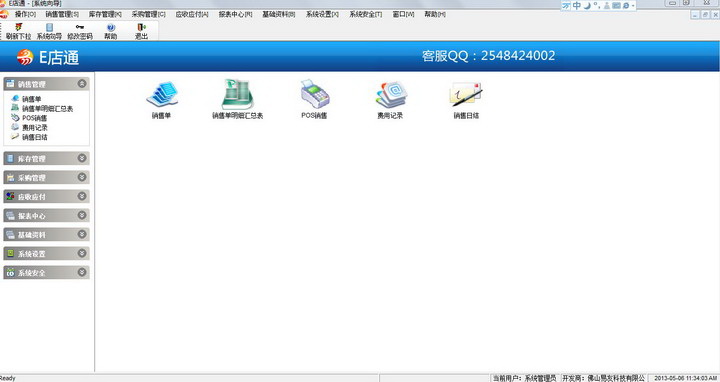Click the 开发商 status bar entry

(604, 378)
